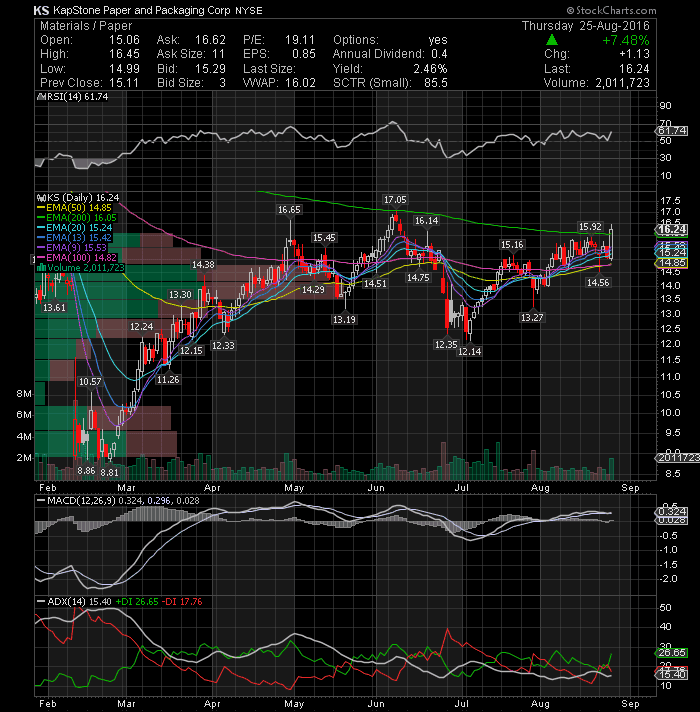This screenshot has height=712, width=700.
Task: Click the Annual Dividend value 0.4
Action: [x=439, y=54]
